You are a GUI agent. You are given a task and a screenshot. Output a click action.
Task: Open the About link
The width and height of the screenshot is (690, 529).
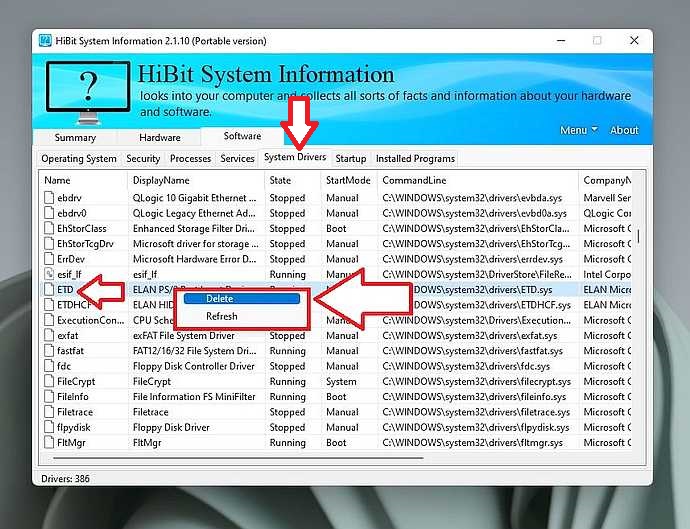click(x=624, y=130)
